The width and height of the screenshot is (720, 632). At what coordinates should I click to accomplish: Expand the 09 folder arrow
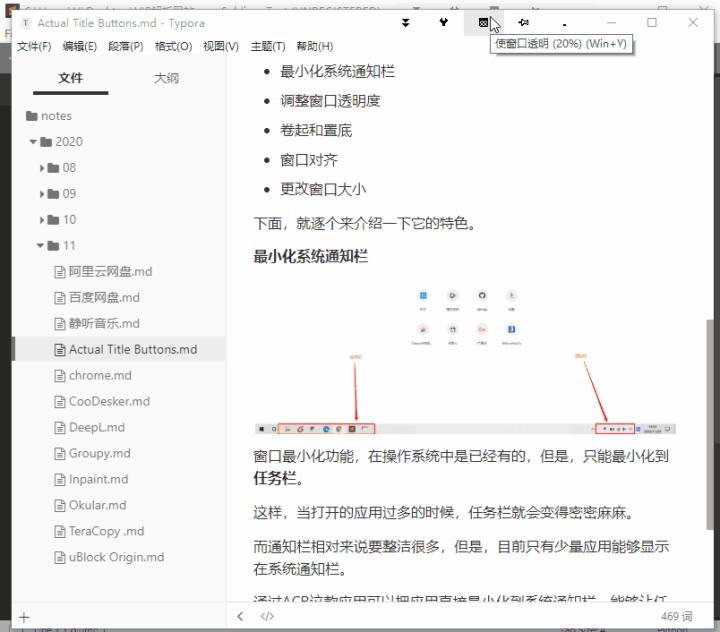pos(42,194)
